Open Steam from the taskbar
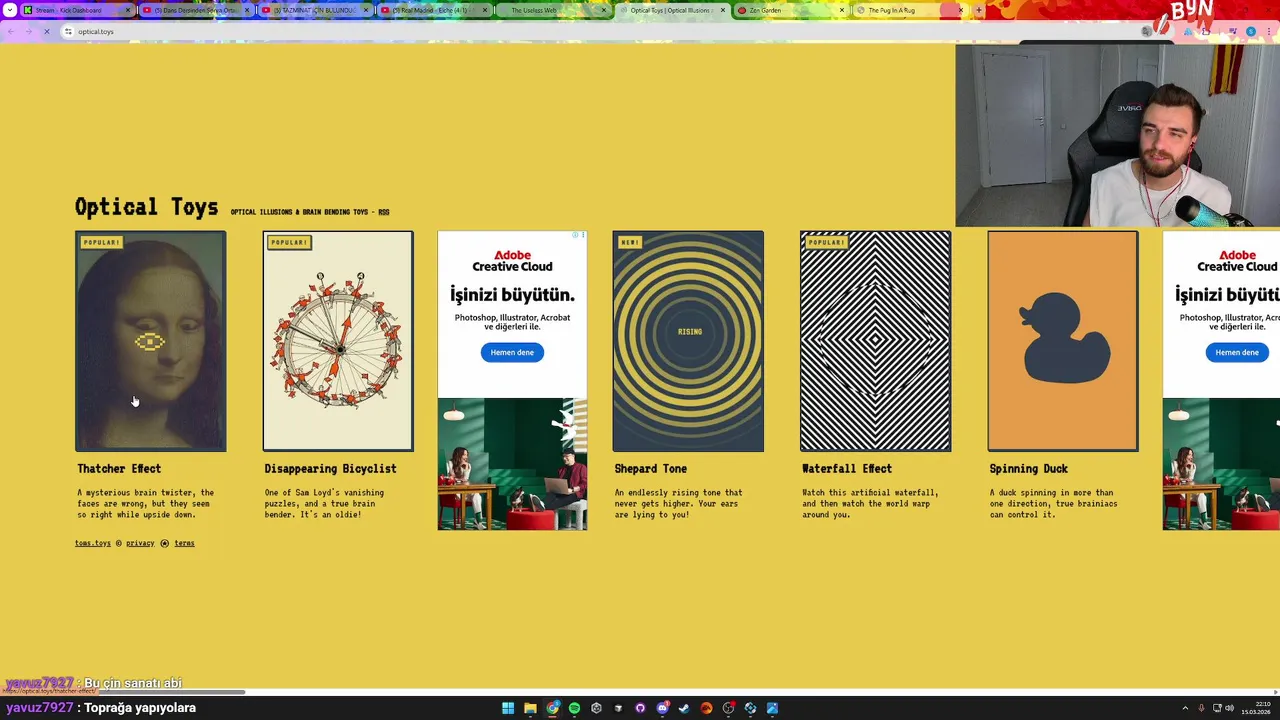1280x720 pixels. coord(684,708)
